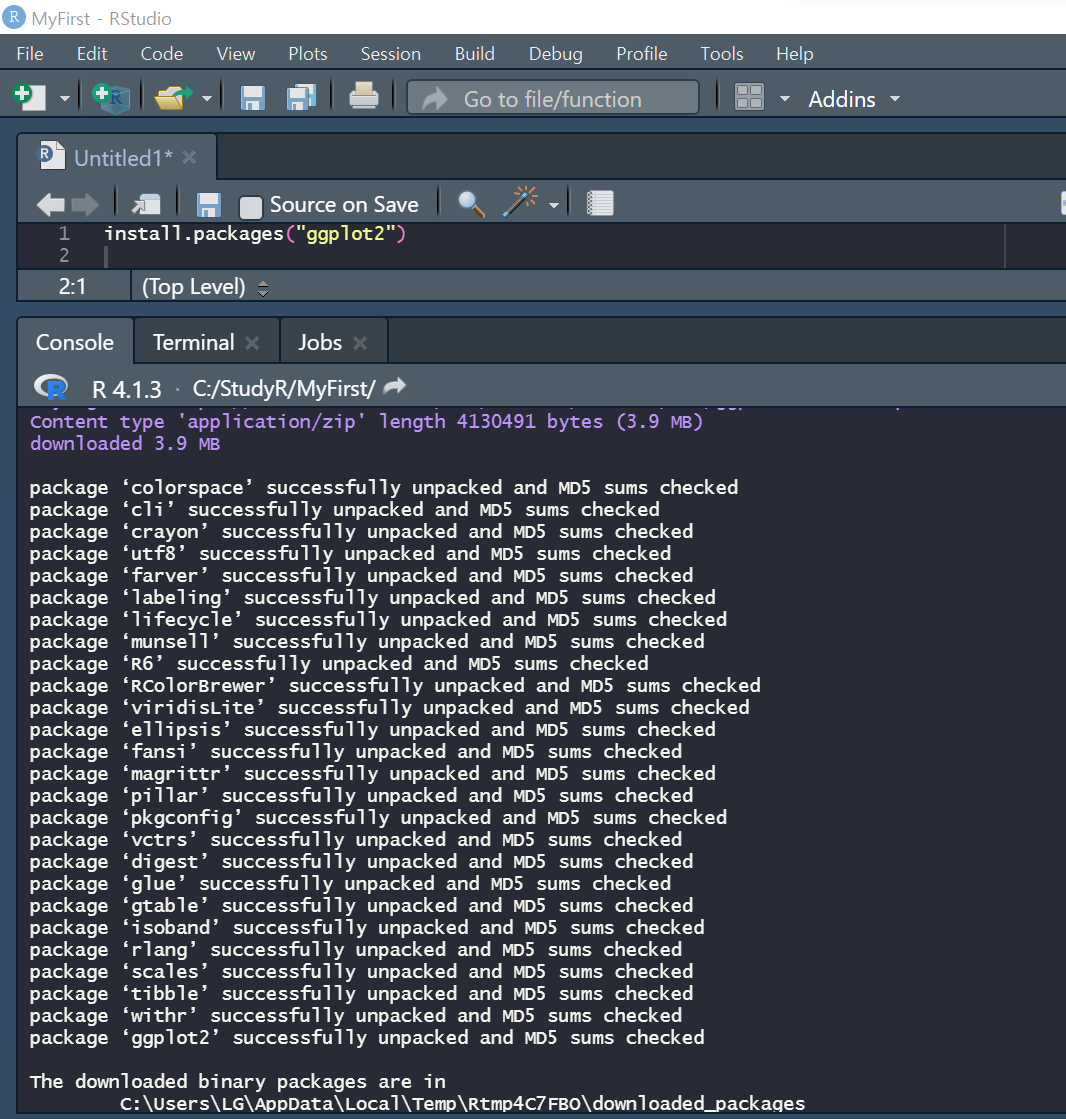The height and width of the screenshot is (1119, 1066).
Task: Open the Profile menu
Action: 641,54
